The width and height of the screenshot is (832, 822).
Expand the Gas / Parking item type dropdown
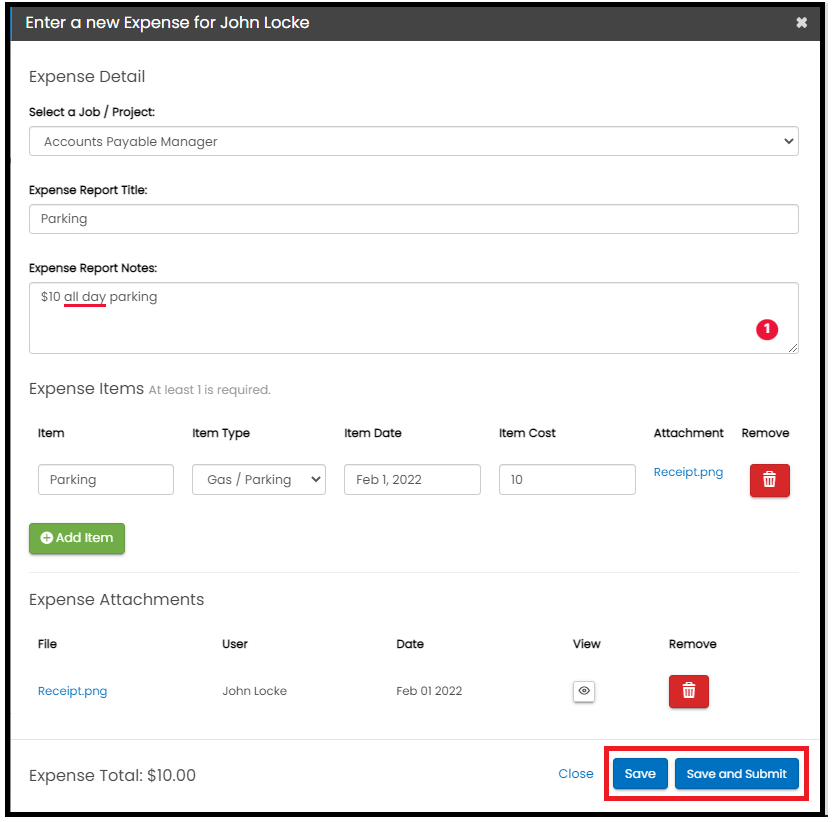click(259, 480)
